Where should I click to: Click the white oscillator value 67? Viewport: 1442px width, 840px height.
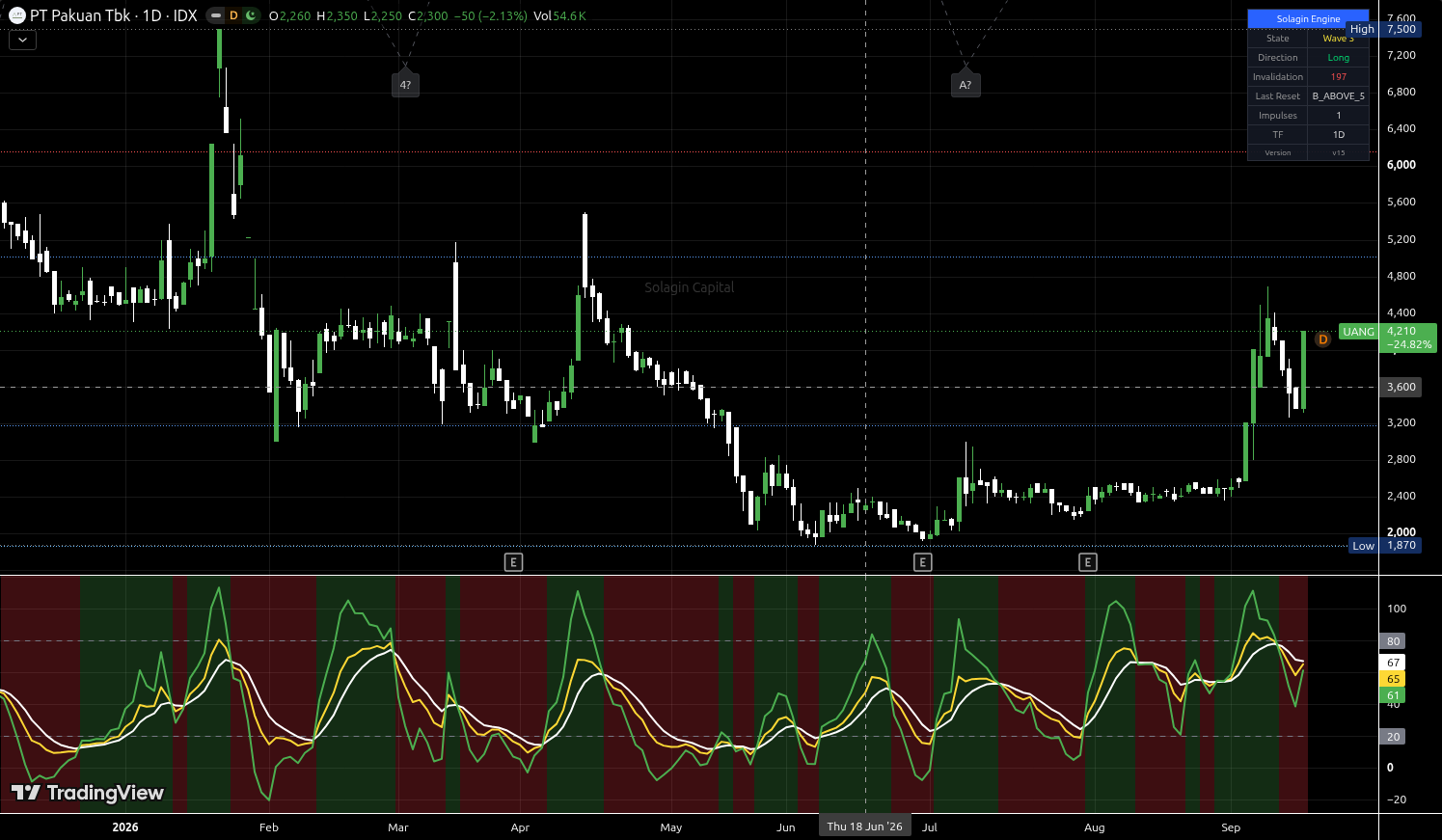point(1393,663)
